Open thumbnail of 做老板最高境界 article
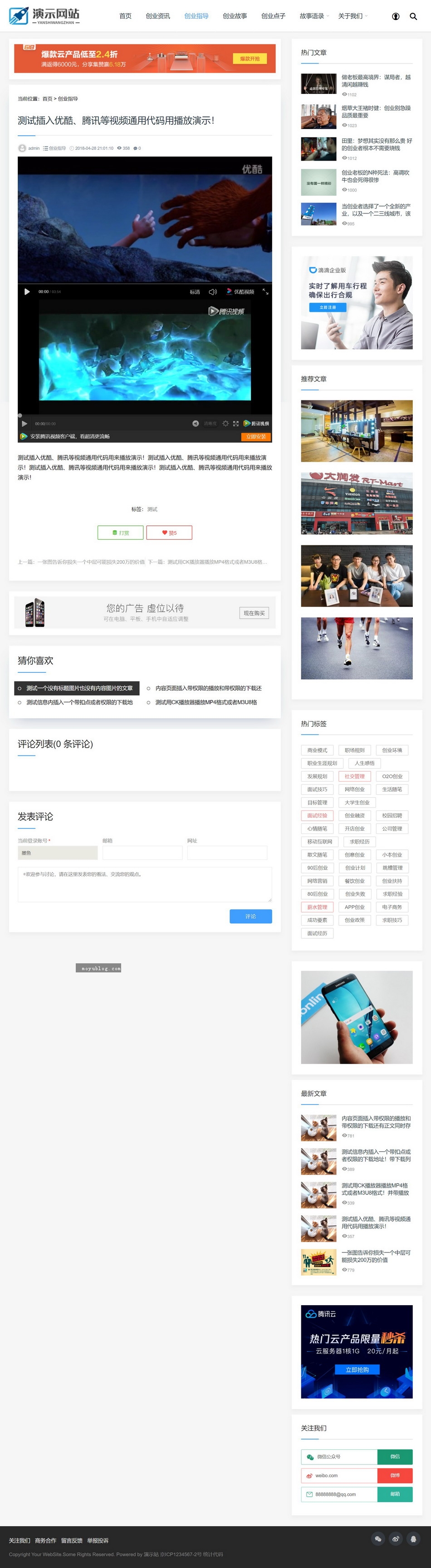431x1568 pixels. click(318, 84)
